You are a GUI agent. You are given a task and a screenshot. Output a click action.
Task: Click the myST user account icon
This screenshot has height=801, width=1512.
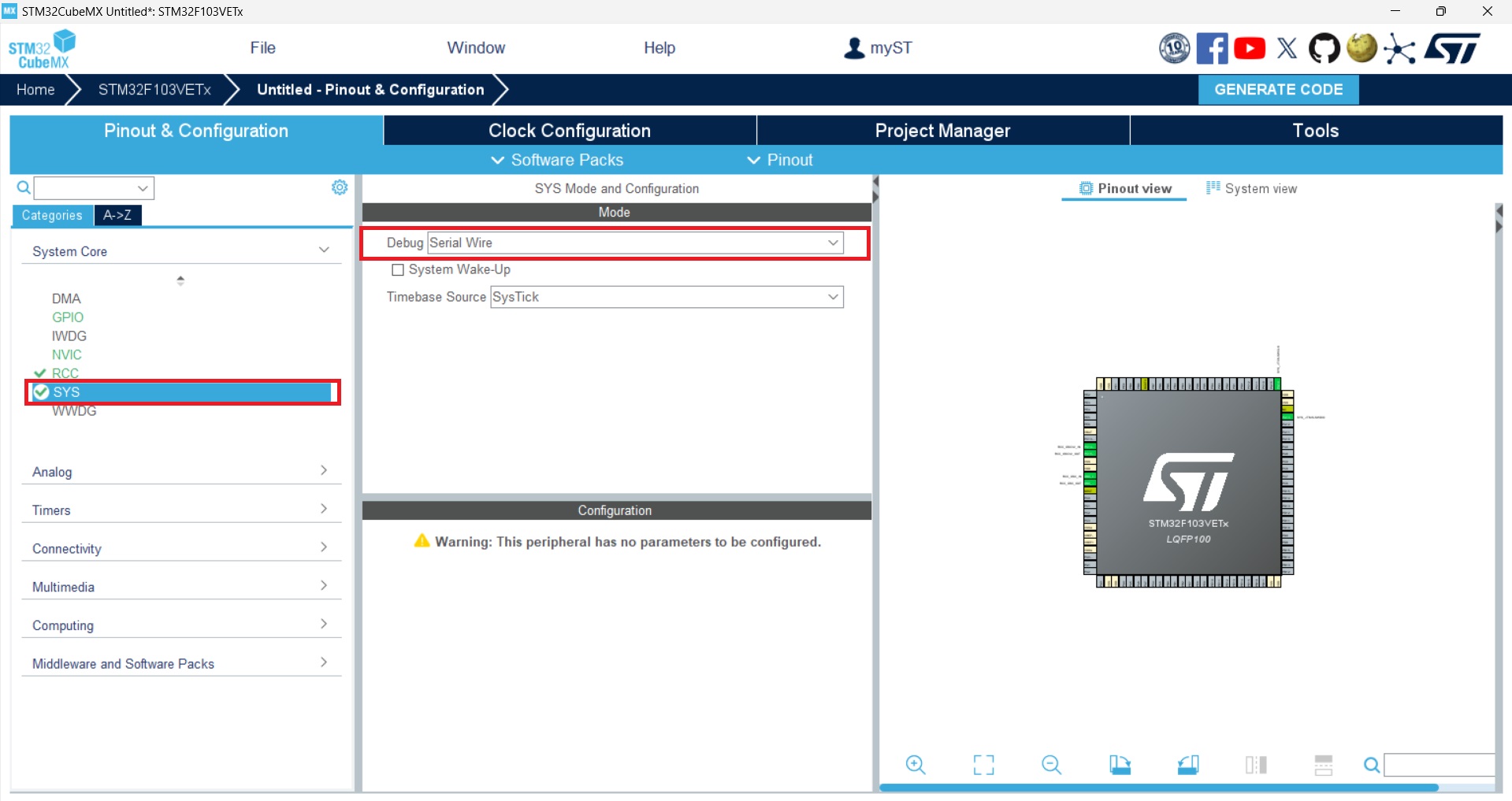(854, 48)
